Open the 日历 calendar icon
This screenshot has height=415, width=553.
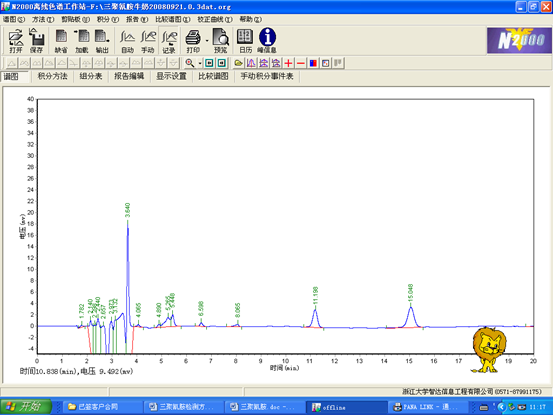point(245,41)
